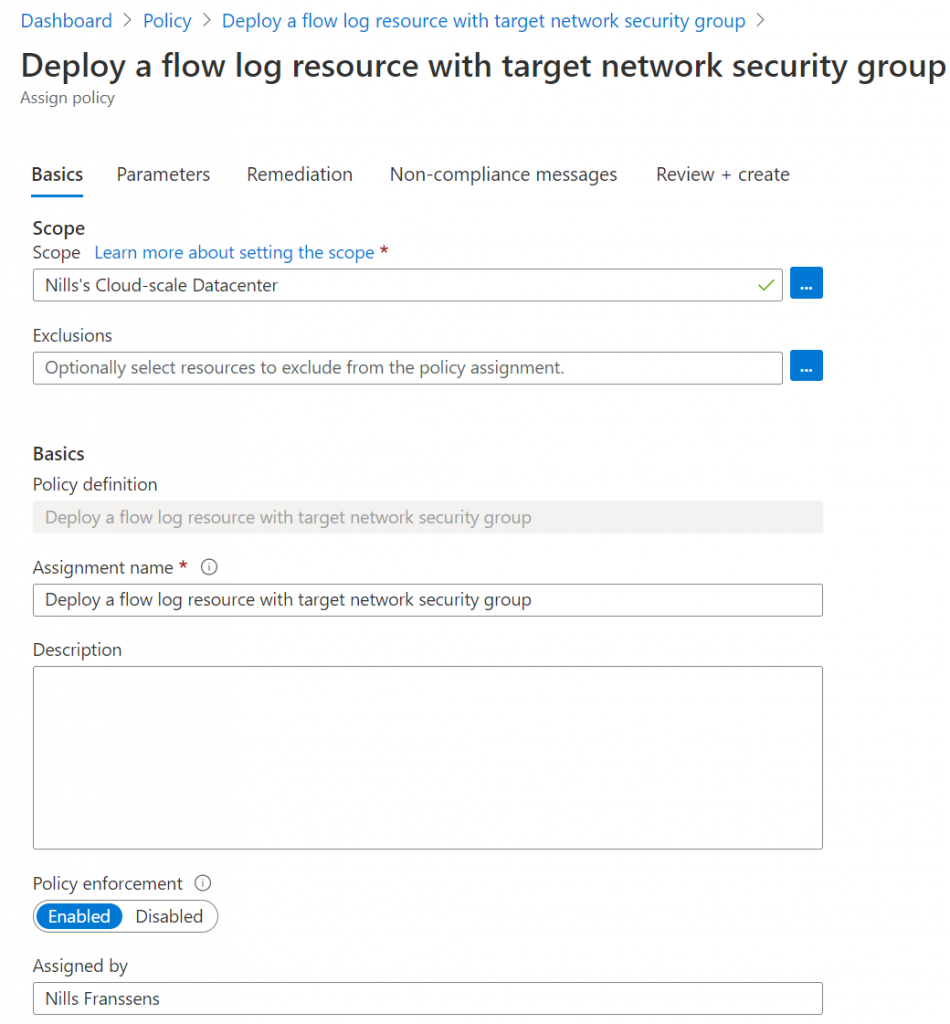Viewport: 950px width, 1024px height.
Task: Click the Policy enforcement info icon
Action: (x=203, y=883)
